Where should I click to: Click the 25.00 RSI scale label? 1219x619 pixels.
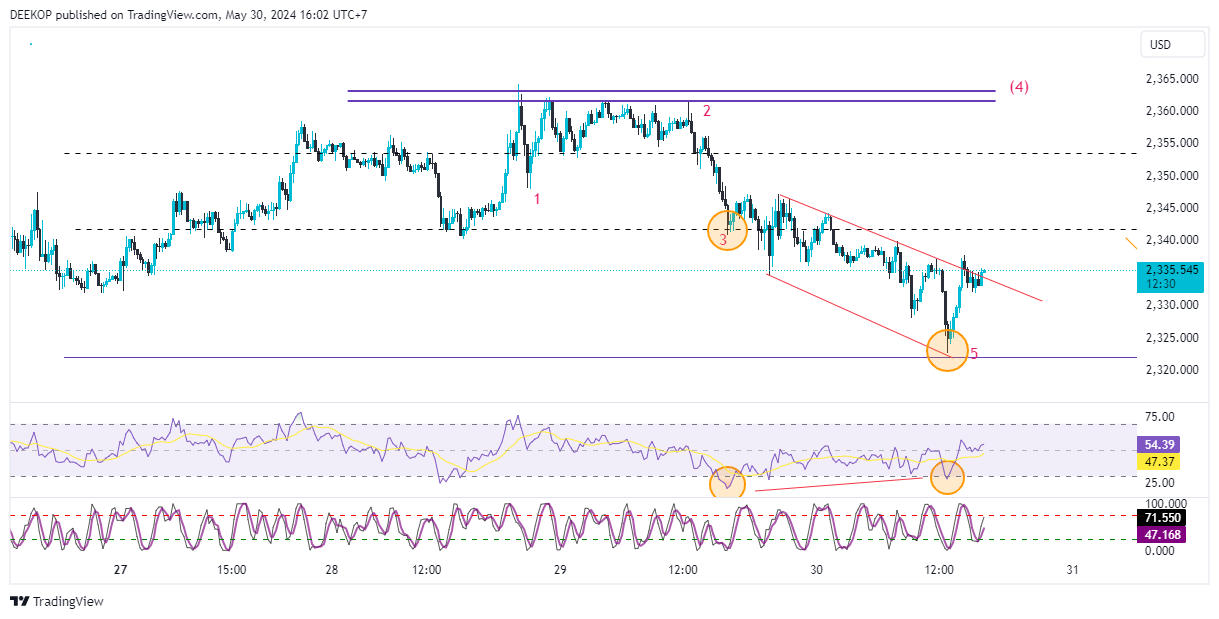(x=1159, y=483)
